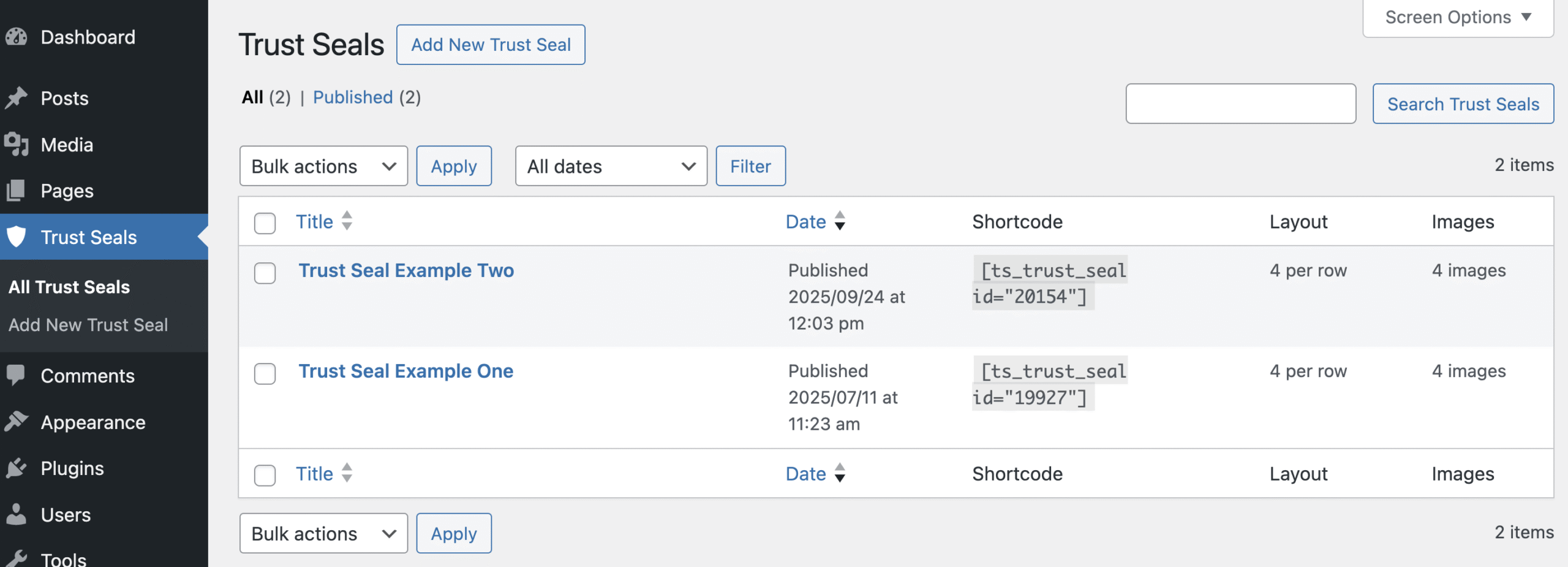Click the Trust Seals shield icon

[x=17, y=237]
